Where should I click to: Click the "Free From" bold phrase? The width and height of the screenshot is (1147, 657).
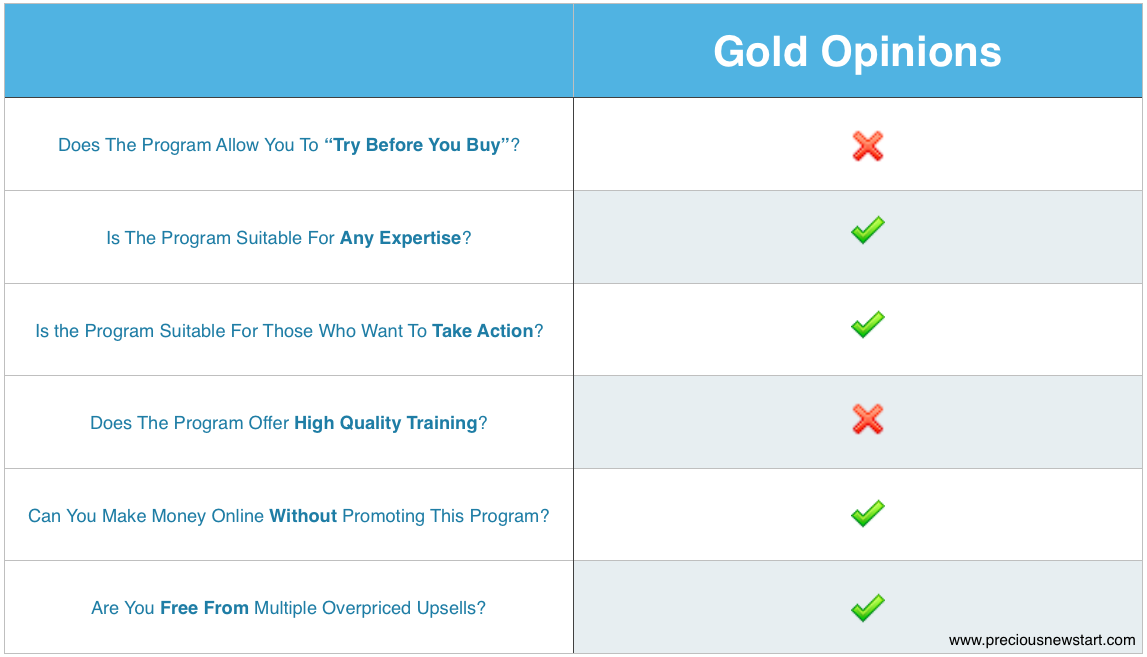204,608
